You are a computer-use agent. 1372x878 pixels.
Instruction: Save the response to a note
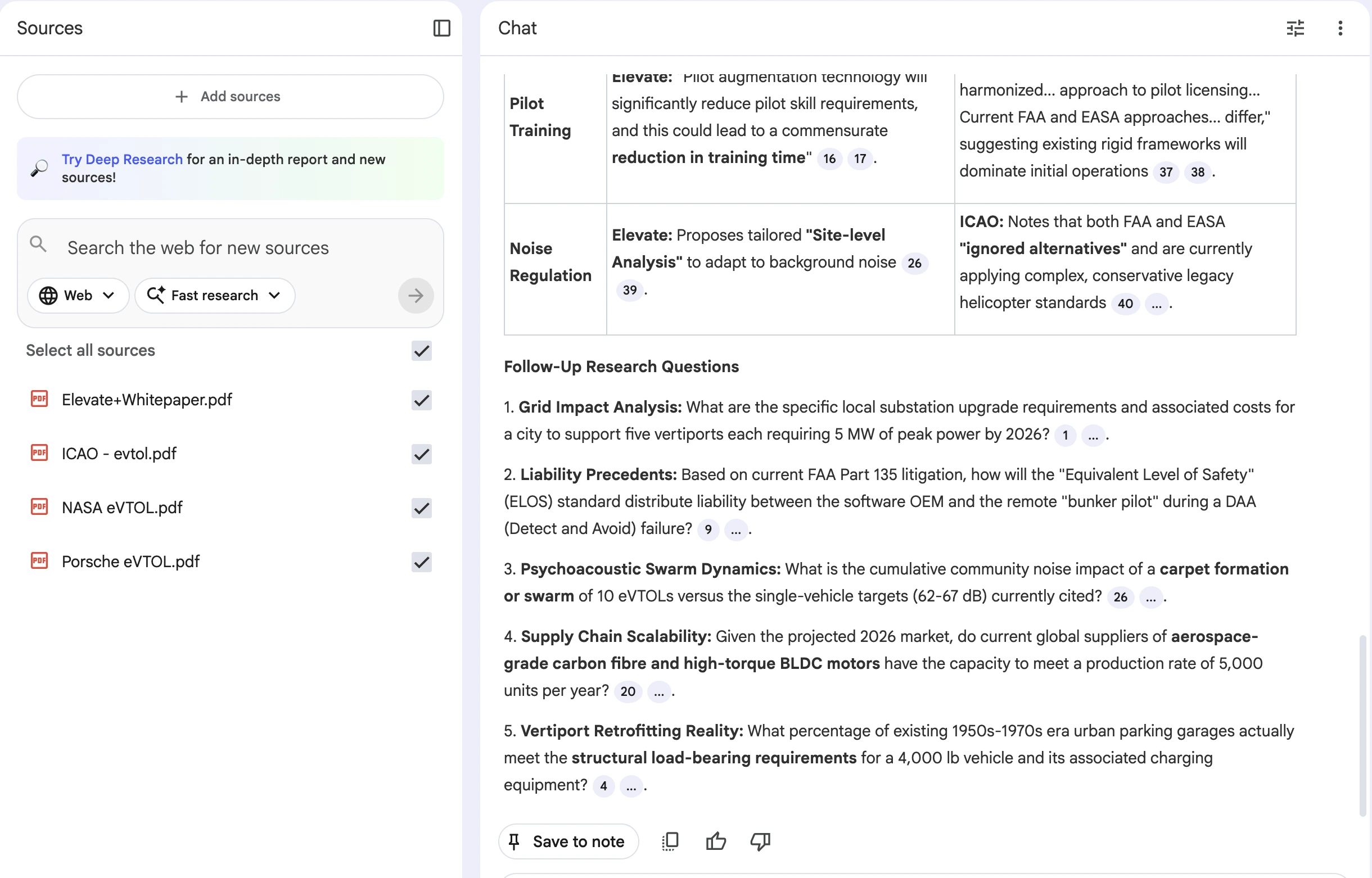(x=568, y=841)
